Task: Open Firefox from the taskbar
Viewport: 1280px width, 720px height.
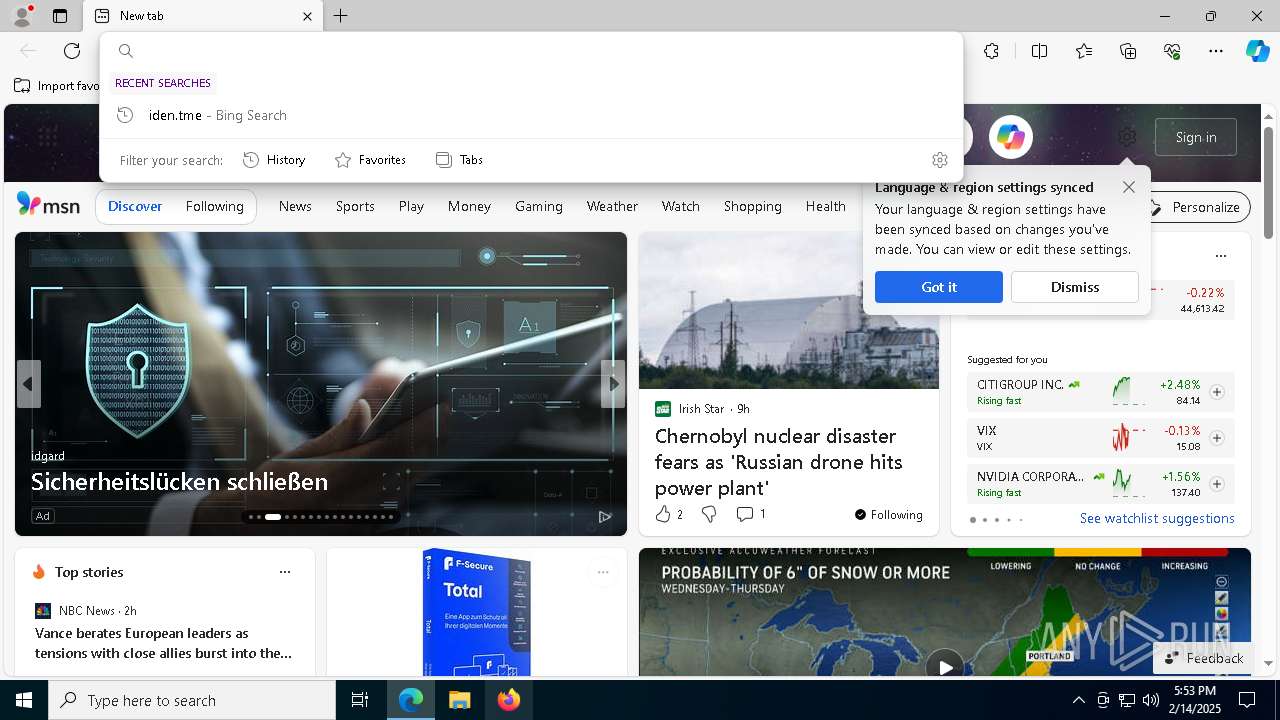Action: tap(508, 700)
